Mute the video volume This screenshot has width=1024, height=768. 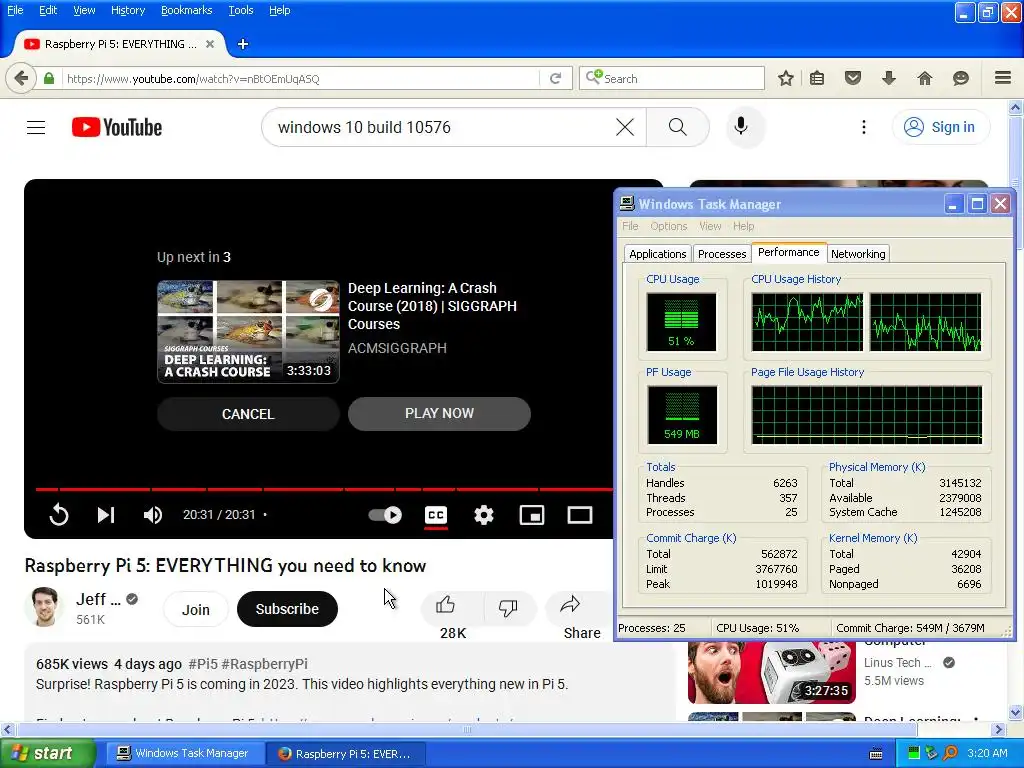(153, 515)
